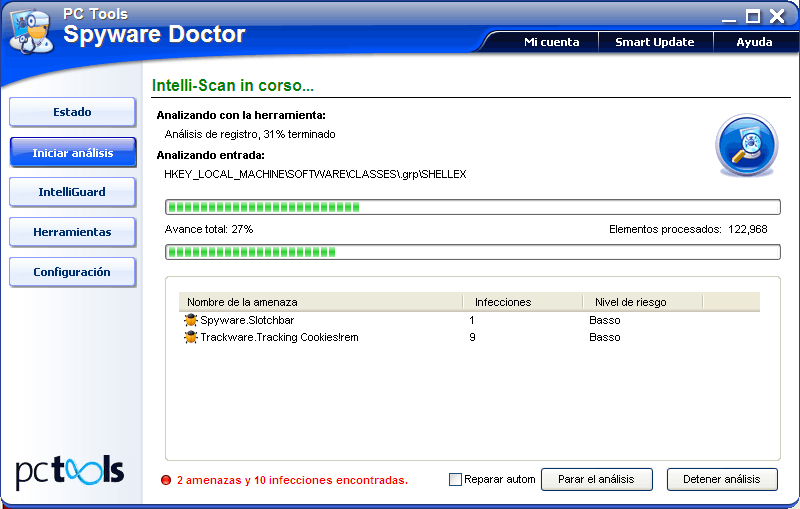This screenshot has width=800, height=509.
Task: Click the Basso risk of Trackware.Tracking Cookies
Action: [x=605, y=337]
